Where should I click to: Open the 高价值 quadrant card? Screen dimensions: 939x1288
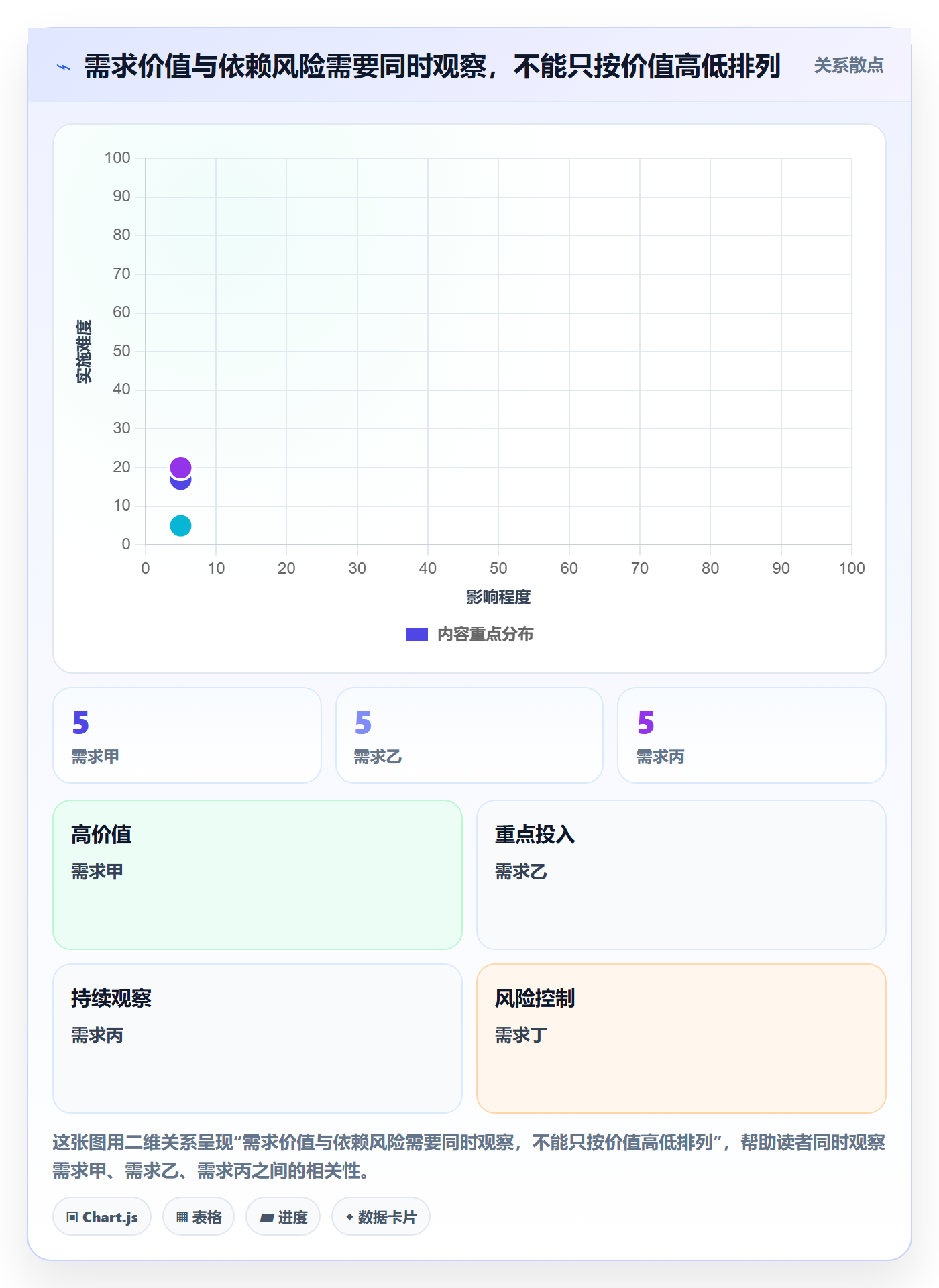[x=258, y=875]
